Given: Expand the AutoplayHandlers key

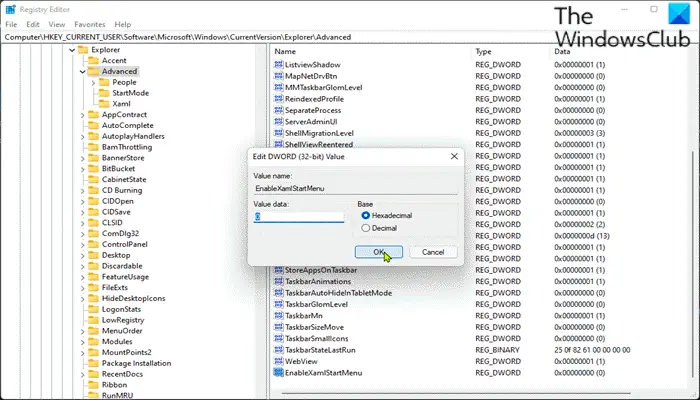Looking at the screenshot, I should (83, 137).
